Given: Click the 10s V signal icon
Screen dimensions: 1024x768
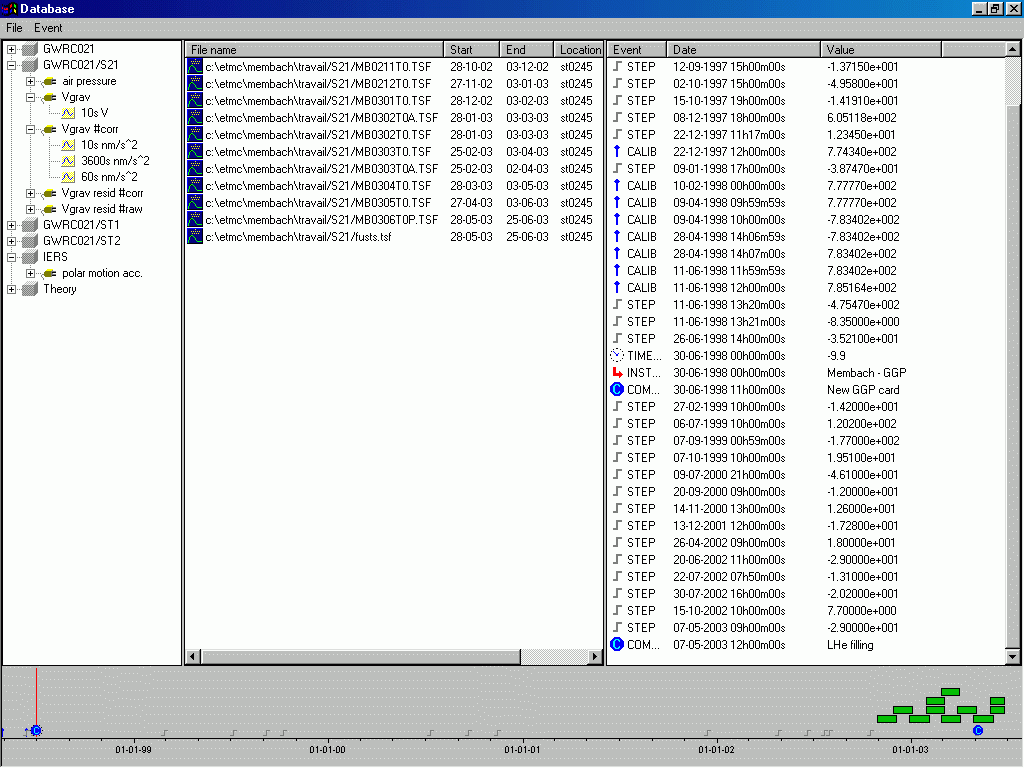Looking at the screenshot, I should coord(68,113).
